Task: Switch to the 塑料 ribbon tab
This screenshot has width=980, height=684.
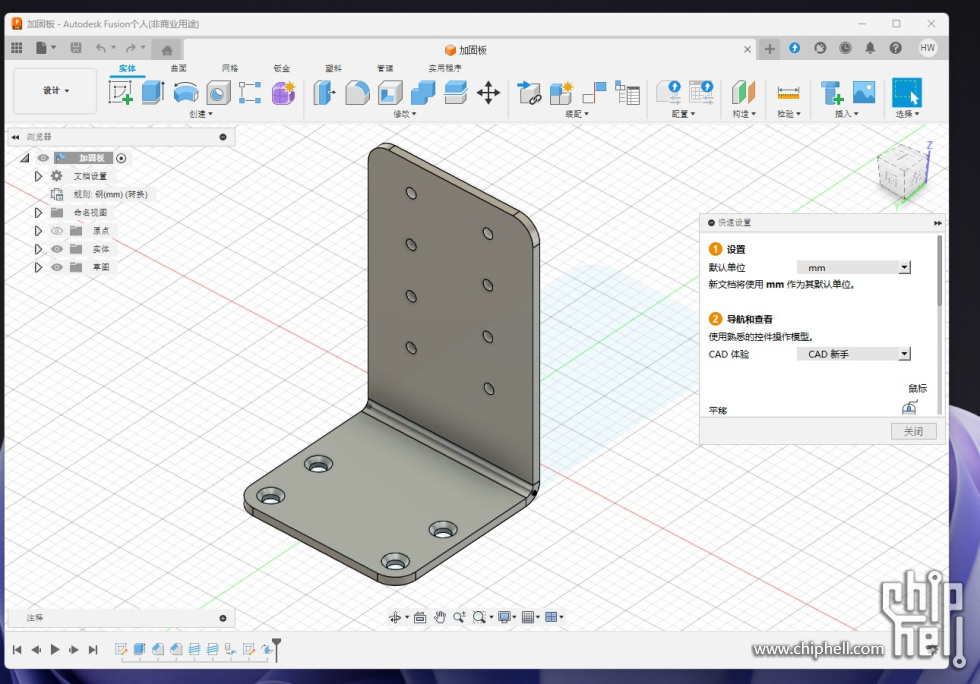Action: point(334,68)
